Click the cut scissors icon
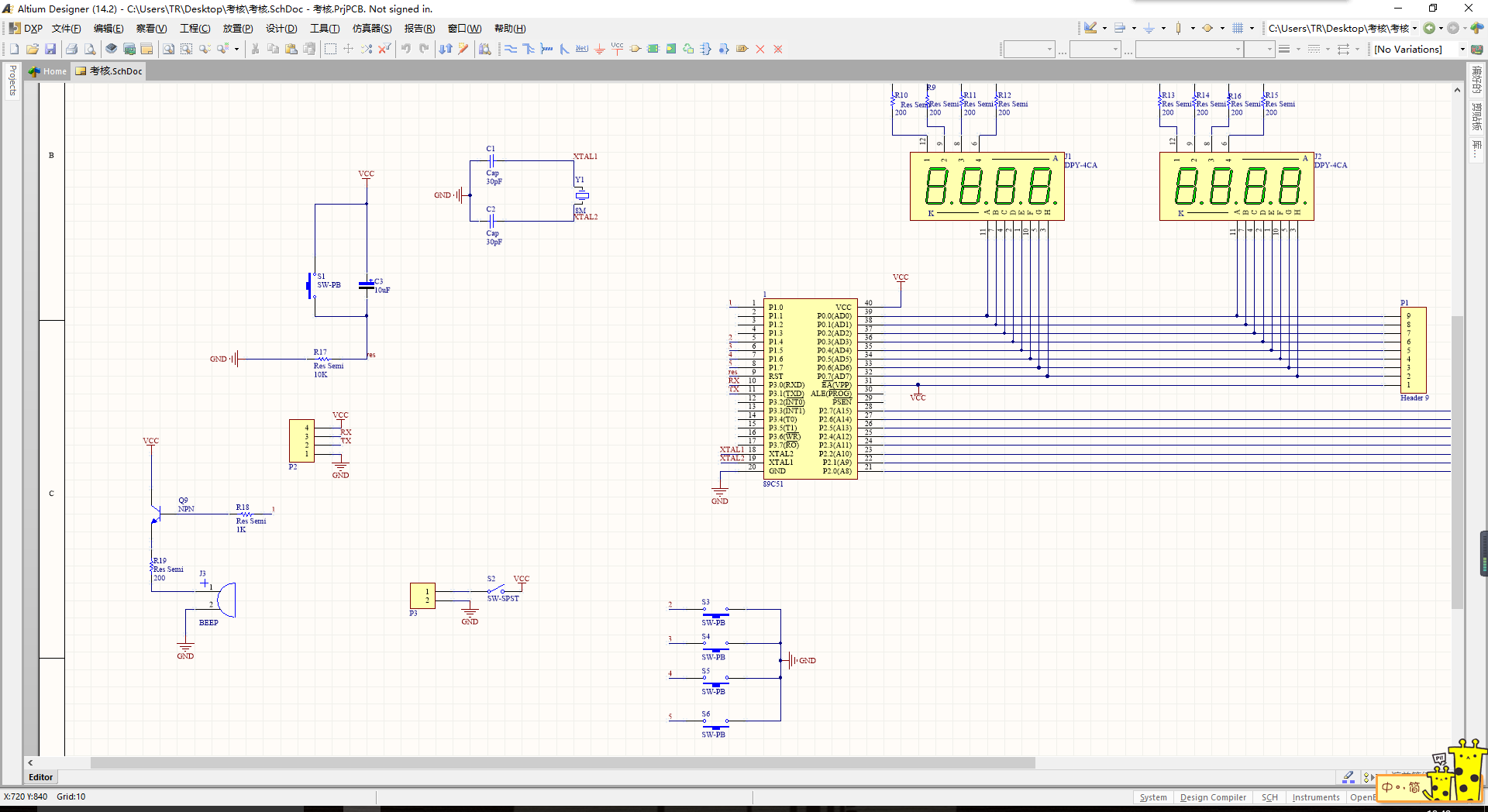 pyautogui.click(x=255, y=49)
